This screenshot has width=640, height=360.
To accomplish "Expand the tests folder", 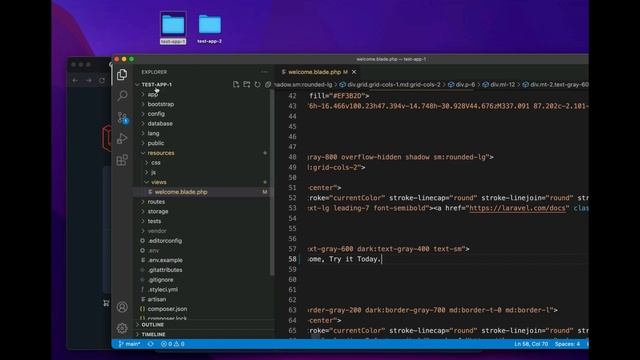I will tap(203, 221).
